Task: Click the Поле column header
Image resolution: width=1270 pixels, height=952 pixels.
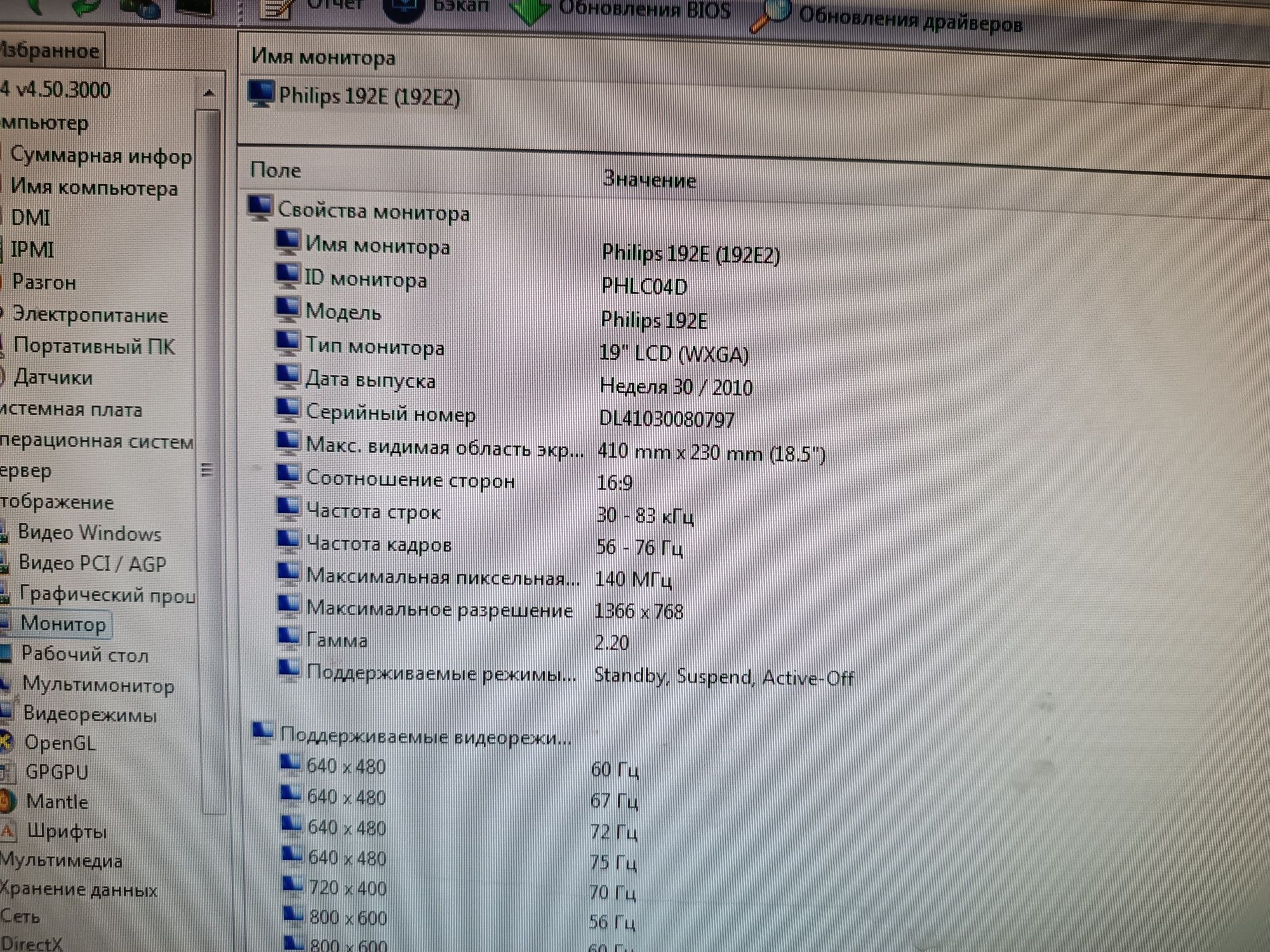Action: [276, 169]
